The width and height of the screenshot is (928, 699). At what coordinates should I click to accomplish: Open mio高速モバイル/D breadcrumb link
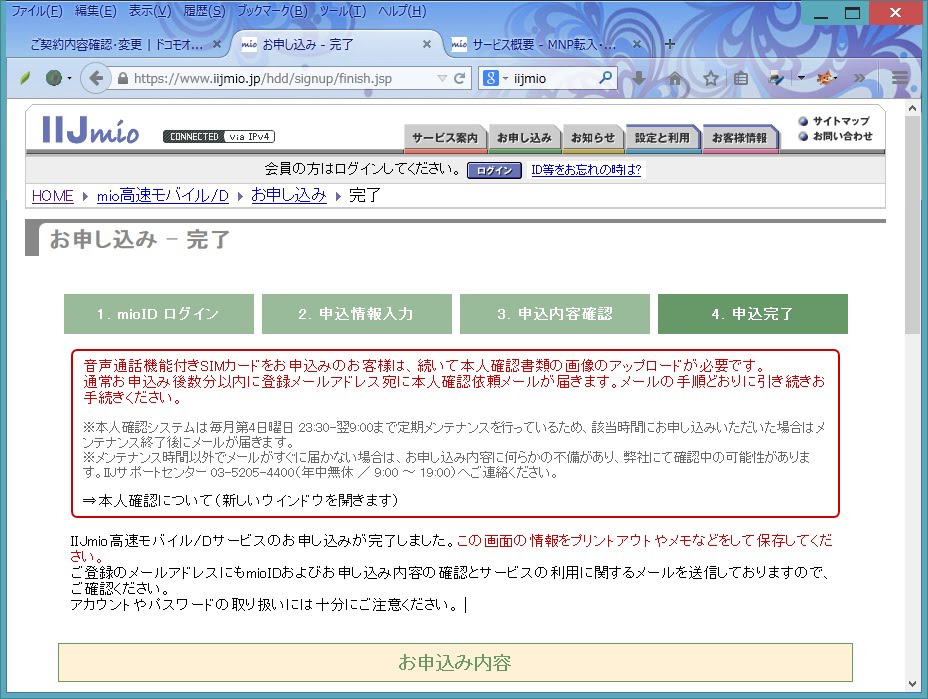(x=163, y=195)
